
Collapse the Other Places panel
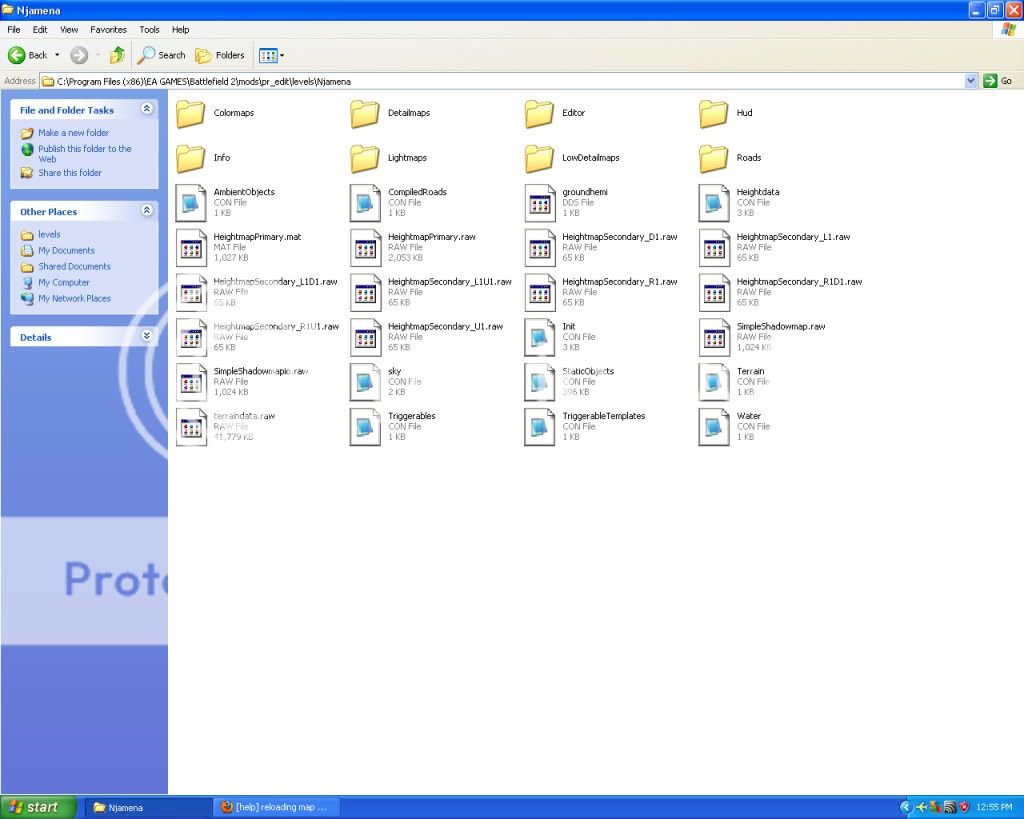pos(147,211)
